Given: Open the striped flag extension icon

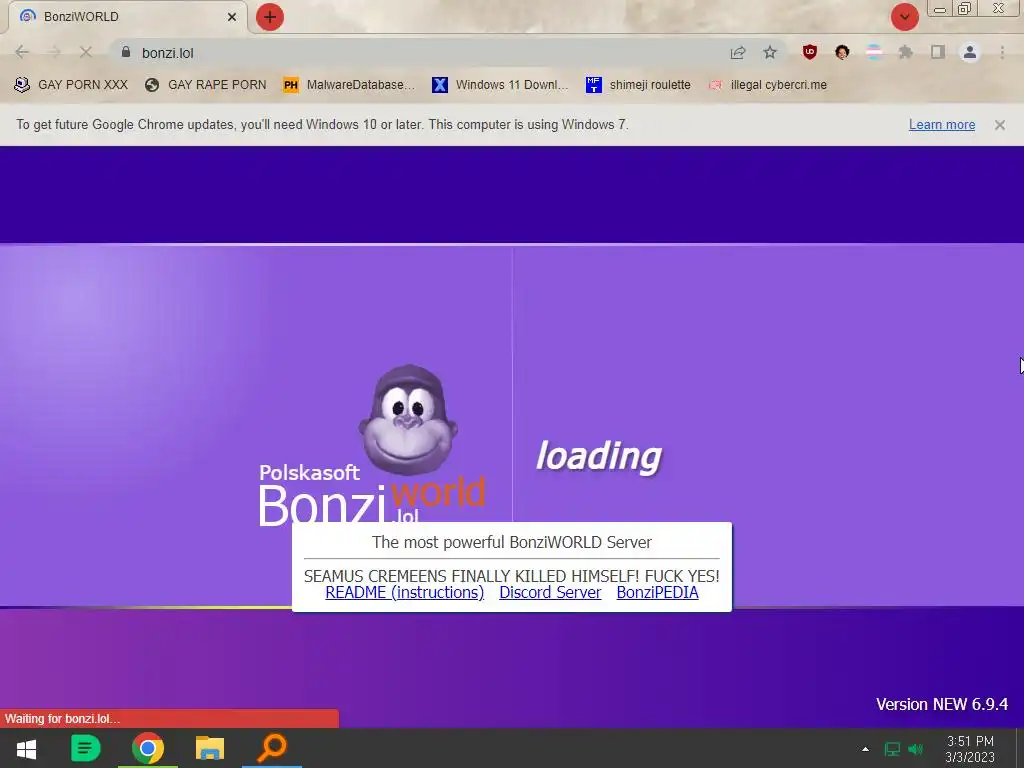Looking at the screenshot, I should (874, 52).
